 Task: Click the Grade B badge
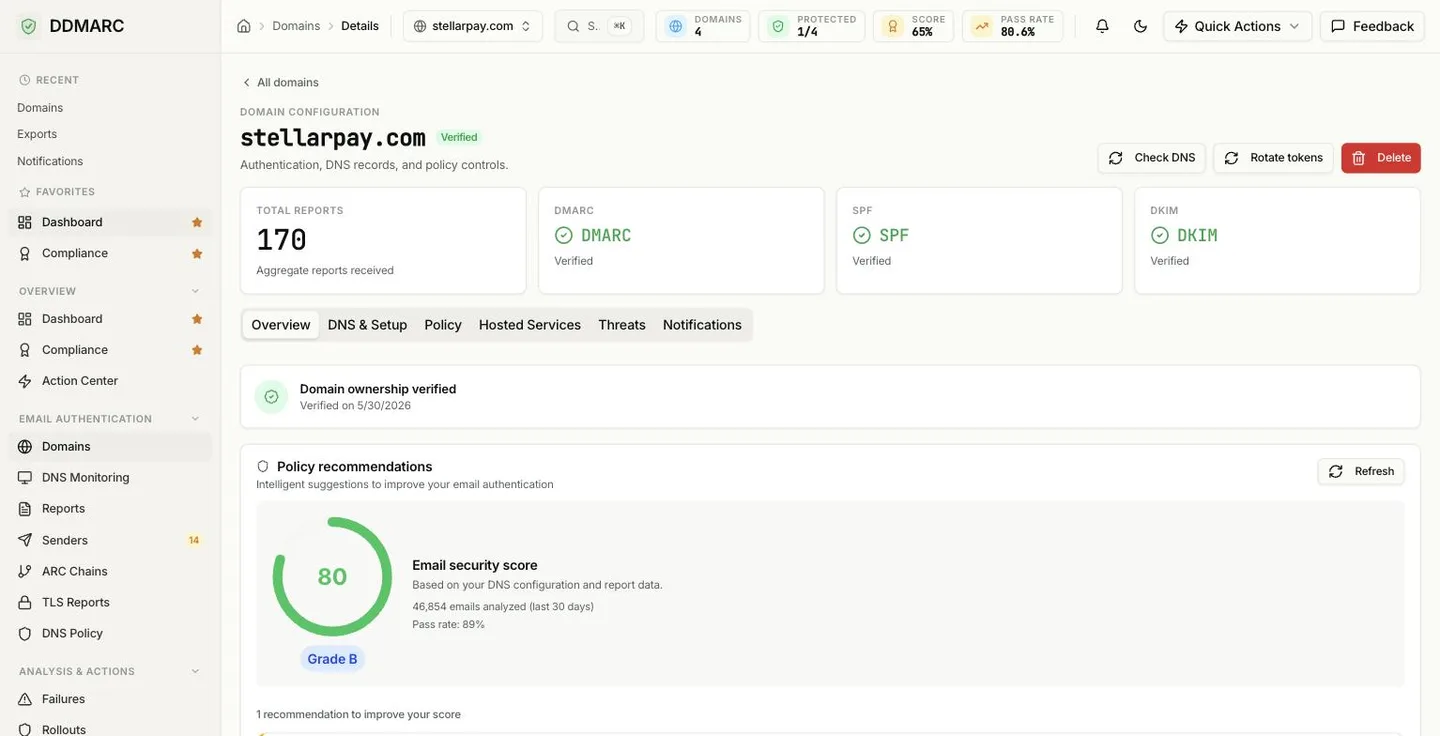point(332,659)
